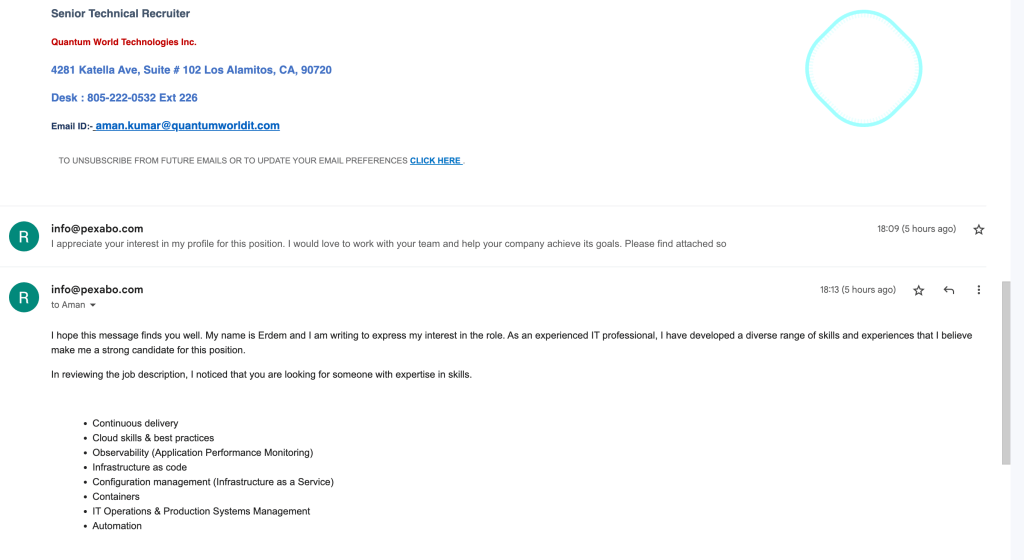
Task: Reply to the 18:13 email
Action: (949, 290)
